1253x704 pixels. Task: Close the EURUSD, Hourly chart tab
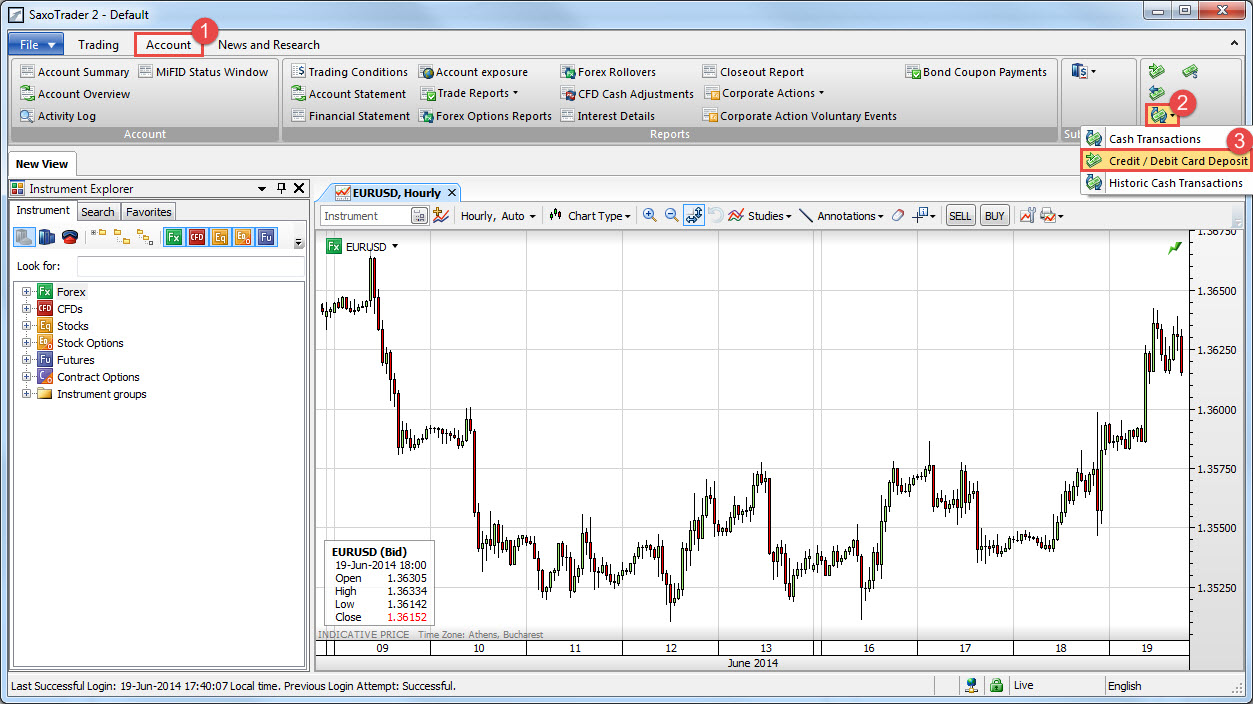coord(452,192)
